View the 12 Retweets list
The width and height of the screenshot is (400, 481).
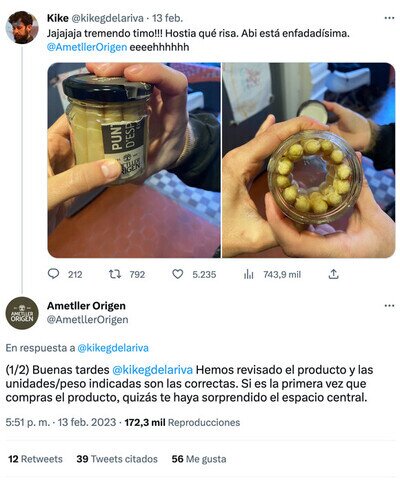coord(35,459)
